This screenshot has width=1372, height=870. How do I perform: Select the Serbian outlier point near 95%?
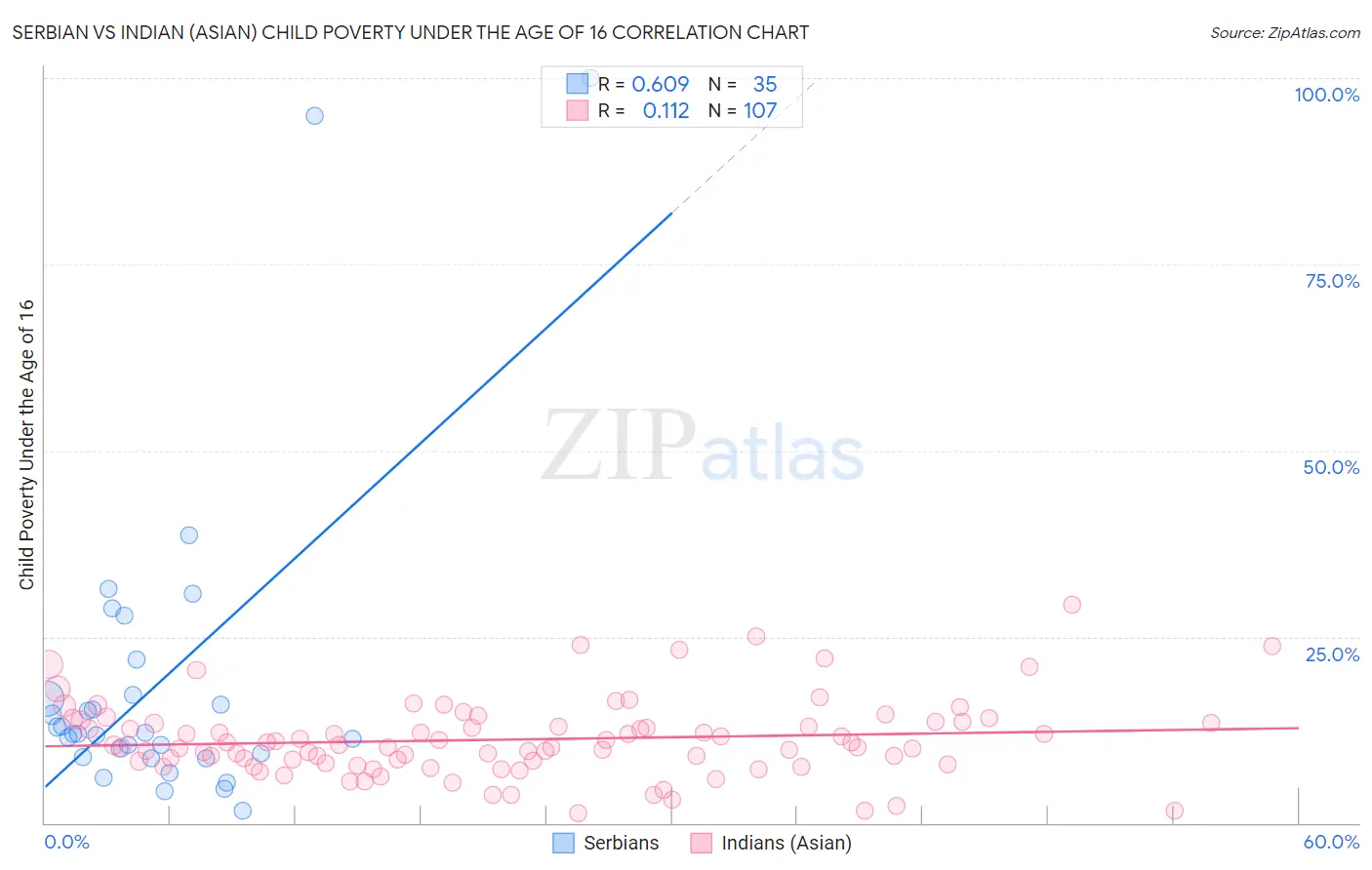[314, 115]
